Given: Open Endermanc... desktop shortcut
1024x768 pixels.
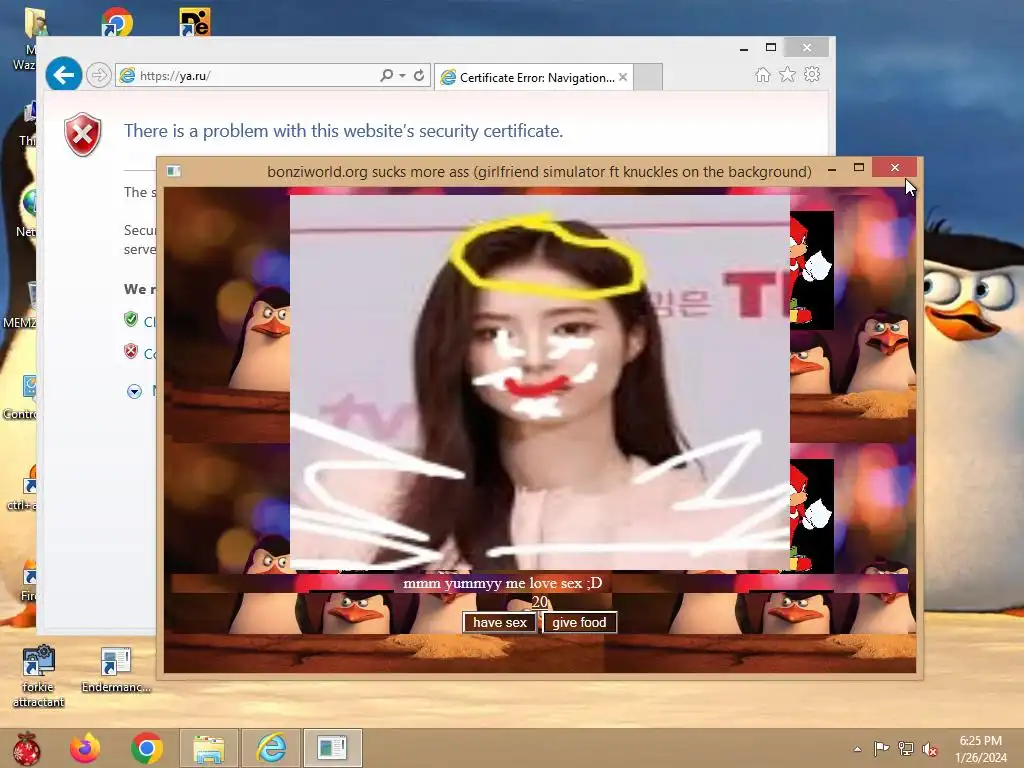Looking at the screenshot, I should 116,669.
